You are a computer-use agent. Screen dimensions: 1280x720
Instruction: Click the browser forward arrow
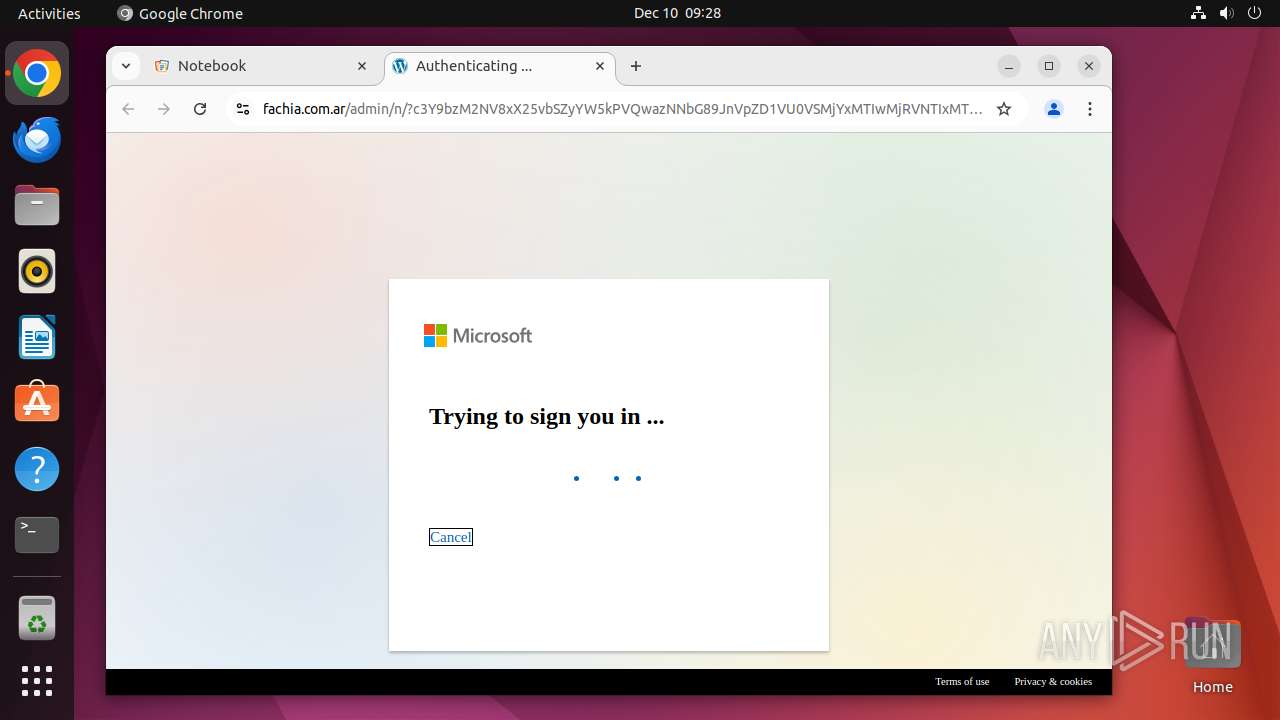click(x=164, y=109)
